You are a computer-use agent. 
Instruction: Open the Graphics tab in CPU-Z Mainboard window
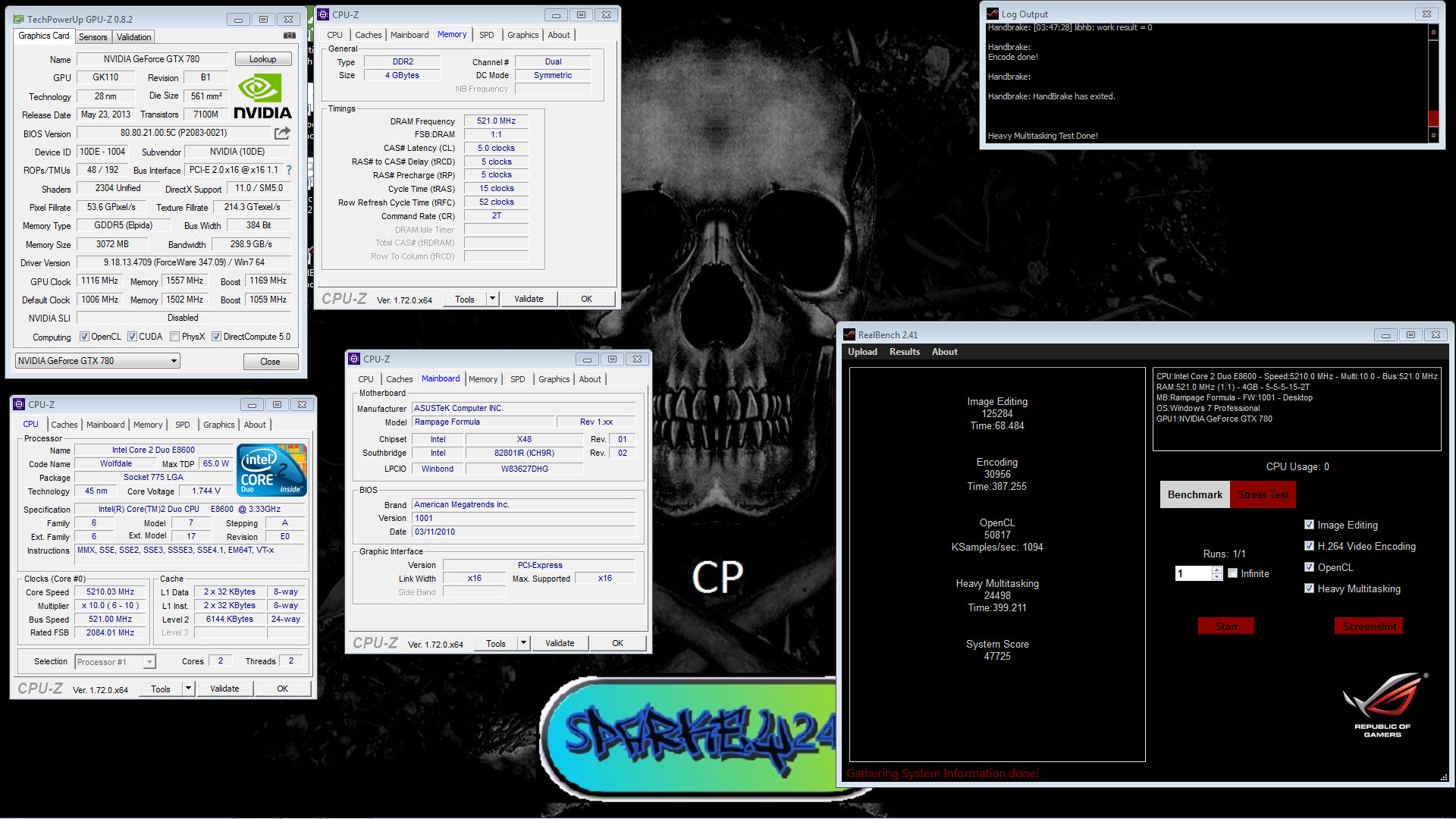coord(554,379)
